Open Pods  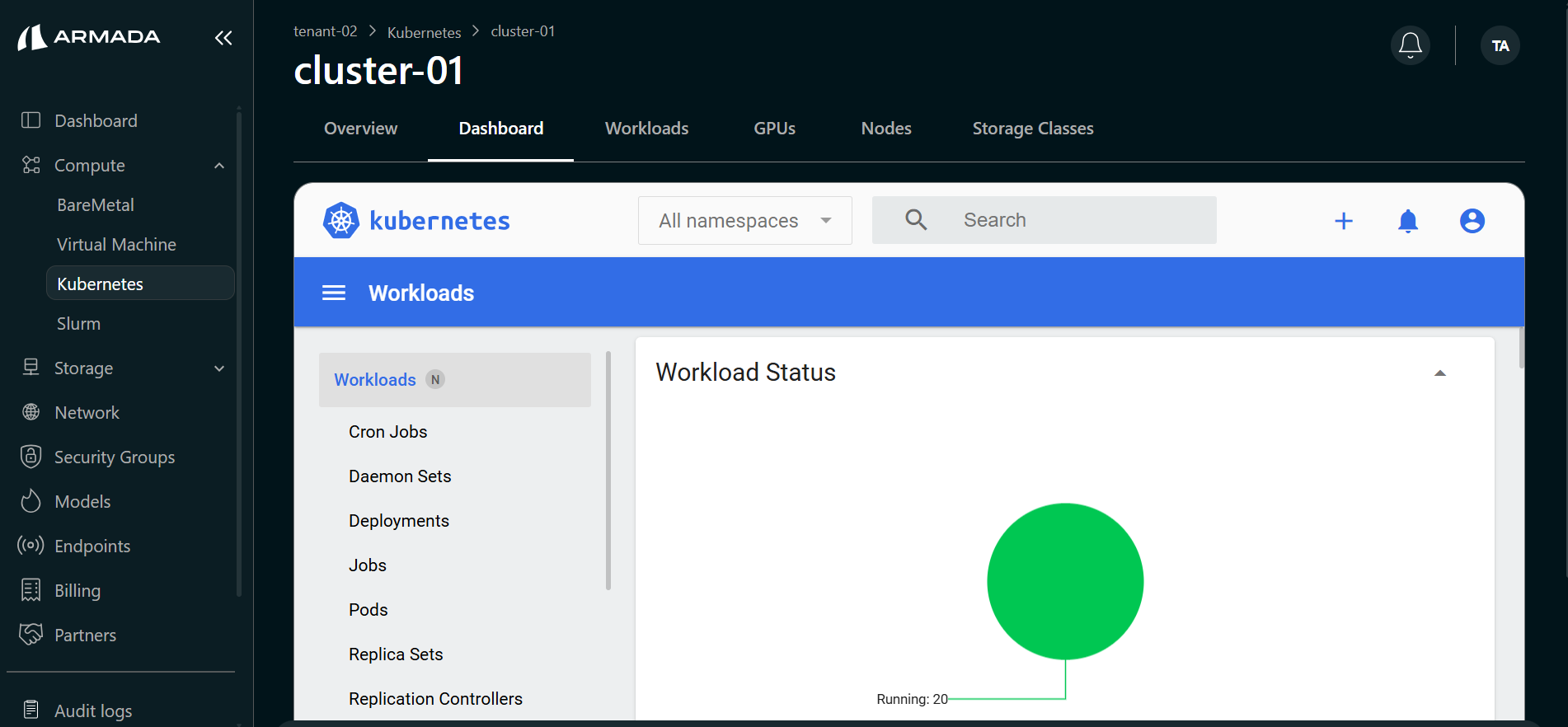[368, 610]
